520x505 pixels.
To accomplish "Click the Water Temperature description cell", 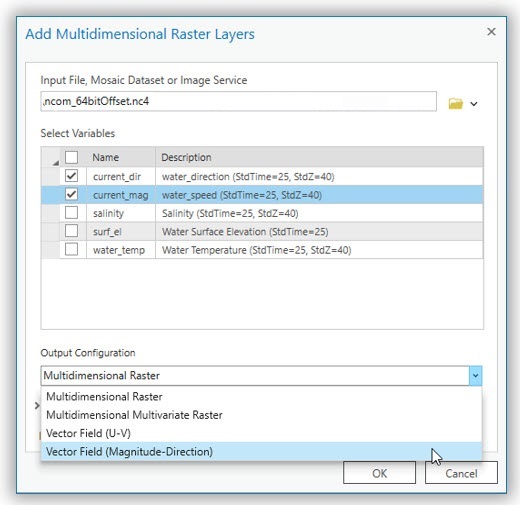I will (x=319, y=250).
